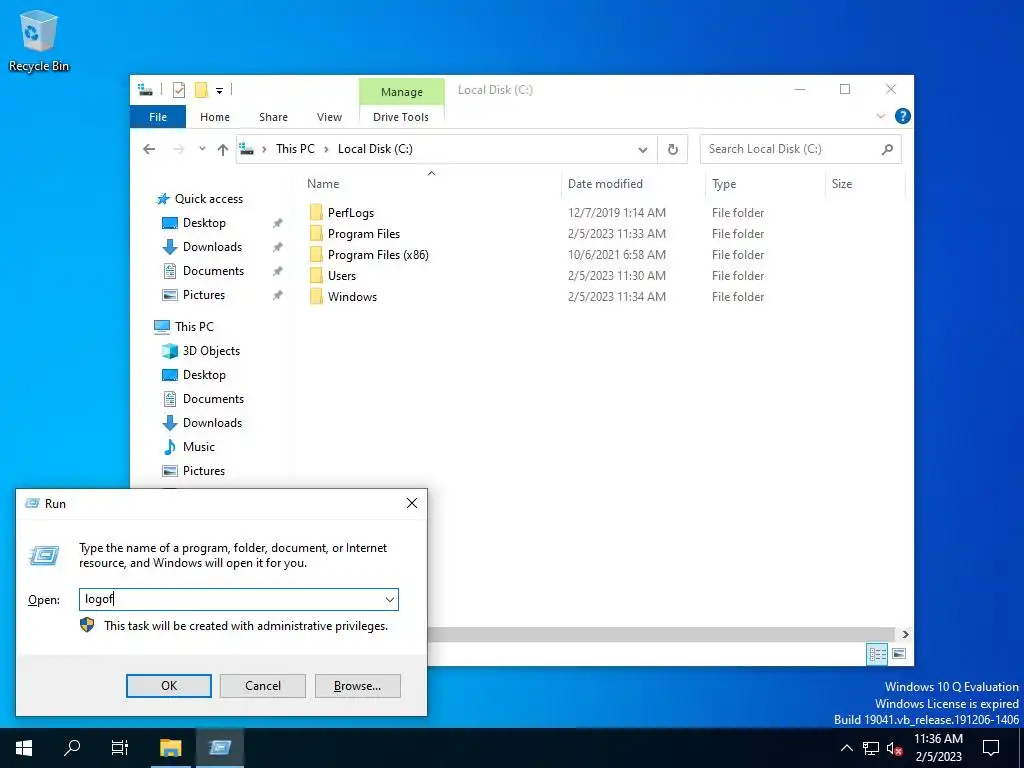Open pinned Pictures under Quick access

tap(204, 295)
